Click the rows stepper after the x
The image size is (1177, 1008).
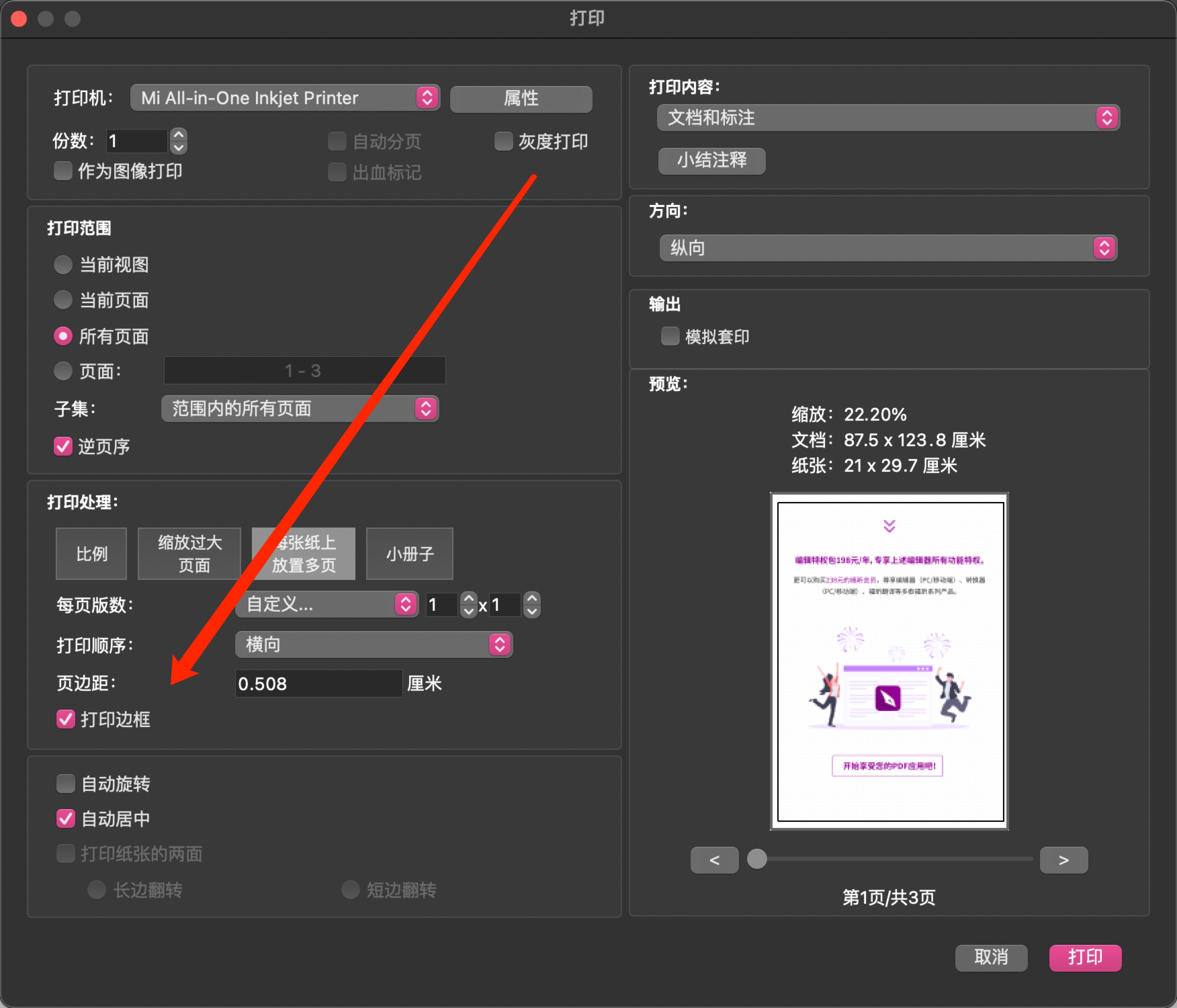tap(531, 605)
